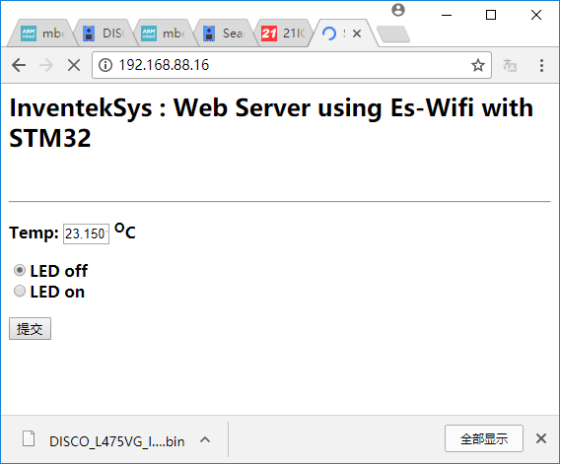Image resolution: width=562 pixels, height=469 pixels.
Task: Click the browser back arrow
Action: pos(19,66)
